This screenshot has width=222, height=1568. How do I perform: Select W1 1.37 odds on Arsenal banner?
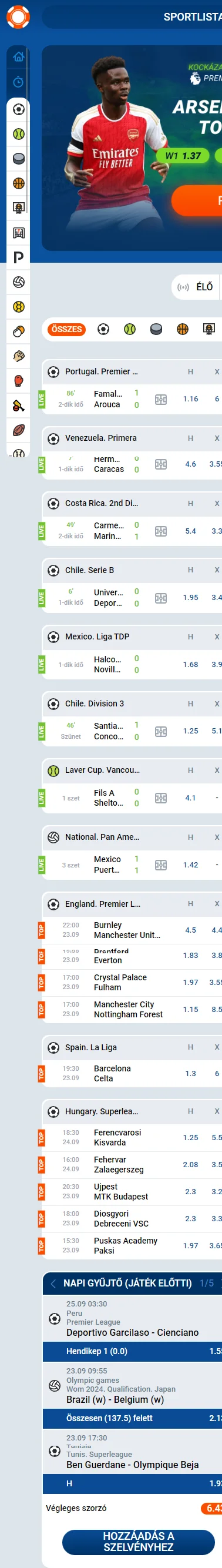[x=183, y=156]
